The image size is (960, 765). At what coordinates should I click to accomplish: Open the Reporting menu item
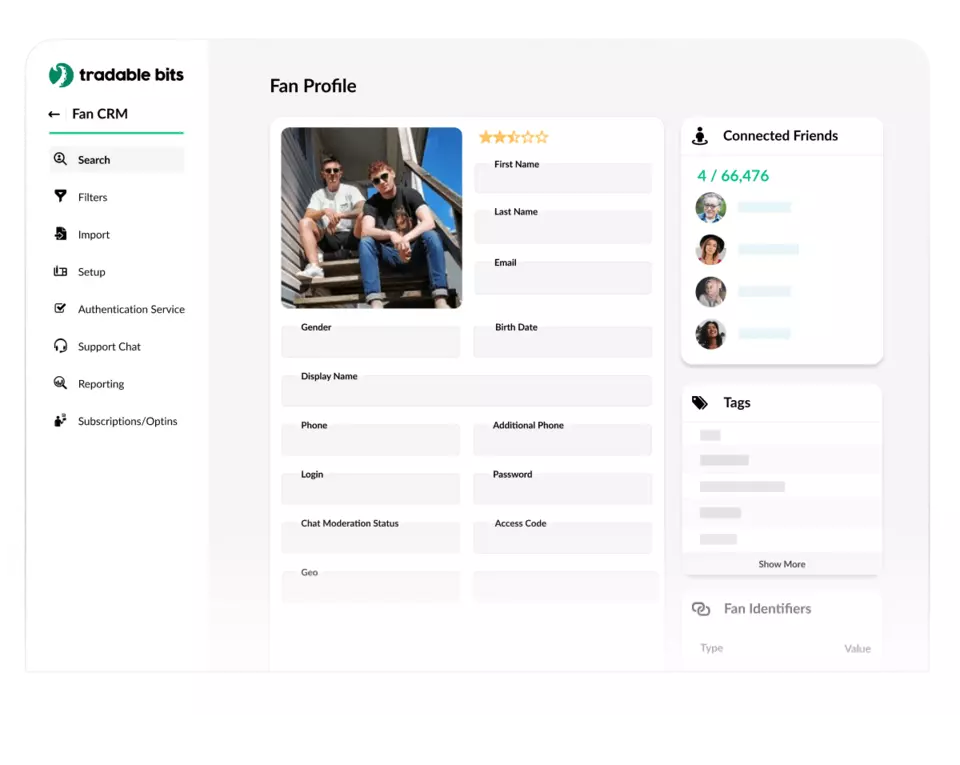click(101, 384)
